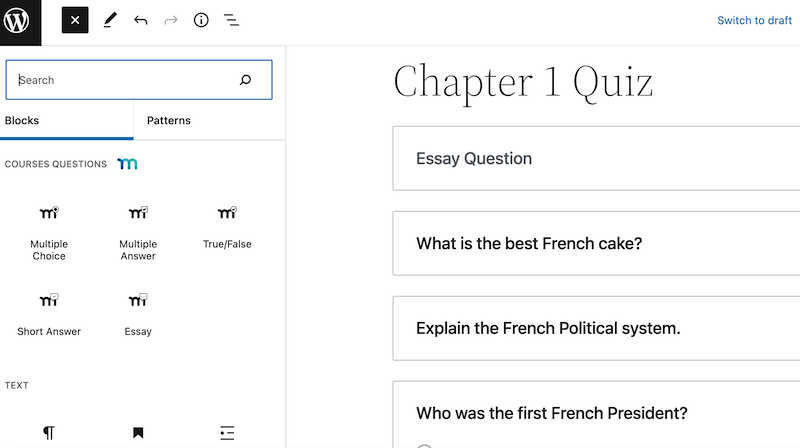Insert the Paragraph block
The width and height of the screenshot is (800, 448).
[48, 433]
